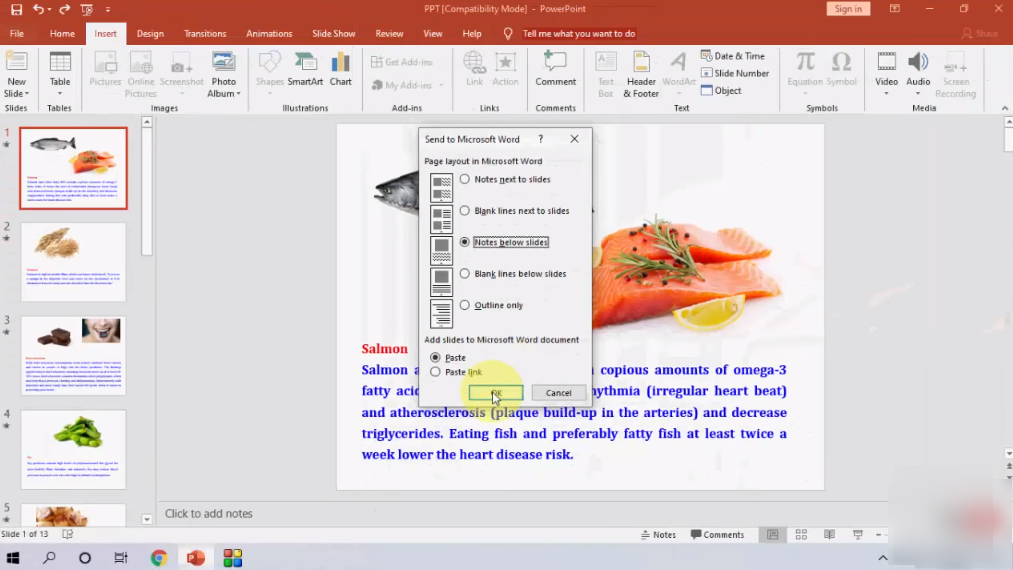The height and width of the screenshot is (570, 1013).
Task: Cancel the Send to Word dialog
Action: (x=558, y=392)
